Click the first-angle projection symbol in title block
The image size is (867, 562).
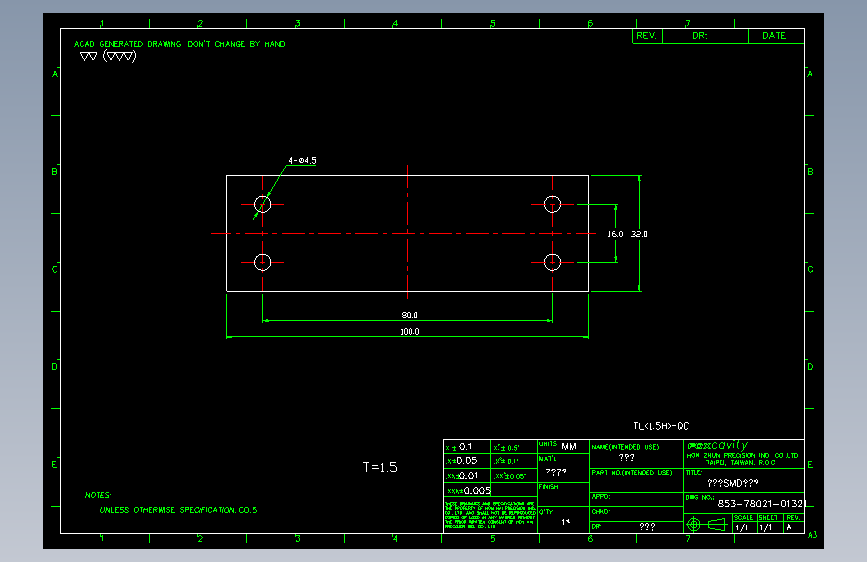pos(707,524)
